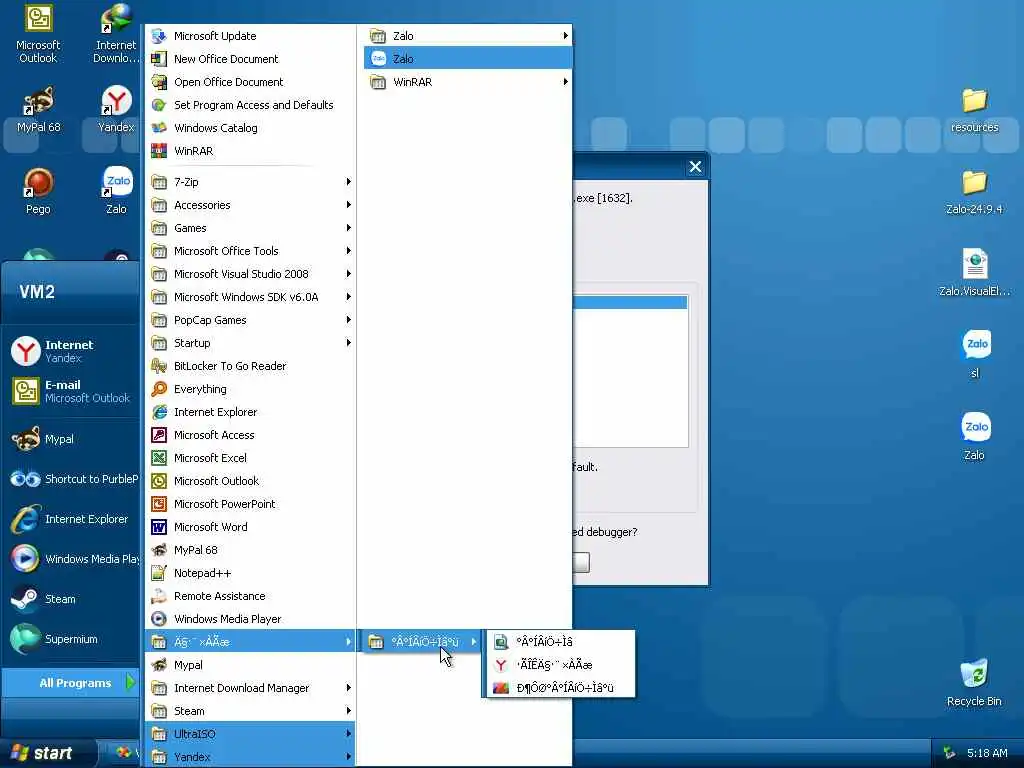Viewport: 1024px width, 768px height.
Task: Open Windows Media Player in Start menu left pane
Action: [x=71, y=559]
